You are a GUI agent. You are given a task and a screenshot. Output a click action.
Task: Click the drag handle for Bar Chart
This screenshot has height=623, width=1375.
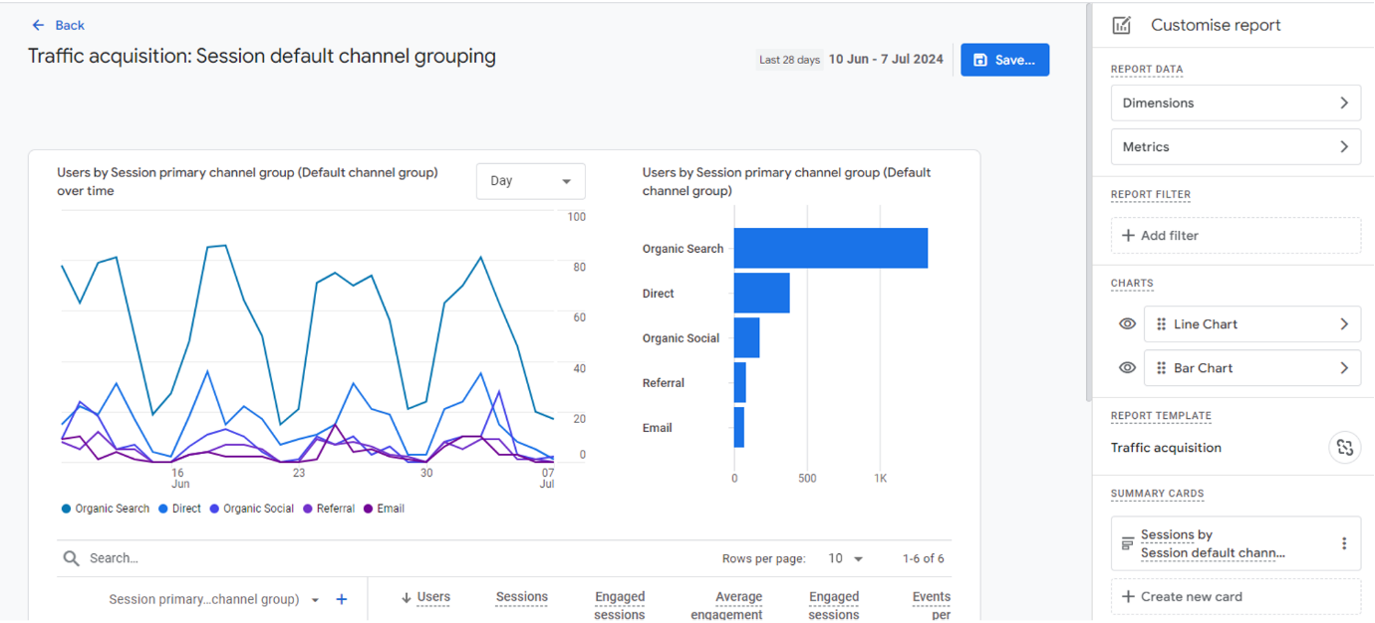click(x=1161, y=368)
